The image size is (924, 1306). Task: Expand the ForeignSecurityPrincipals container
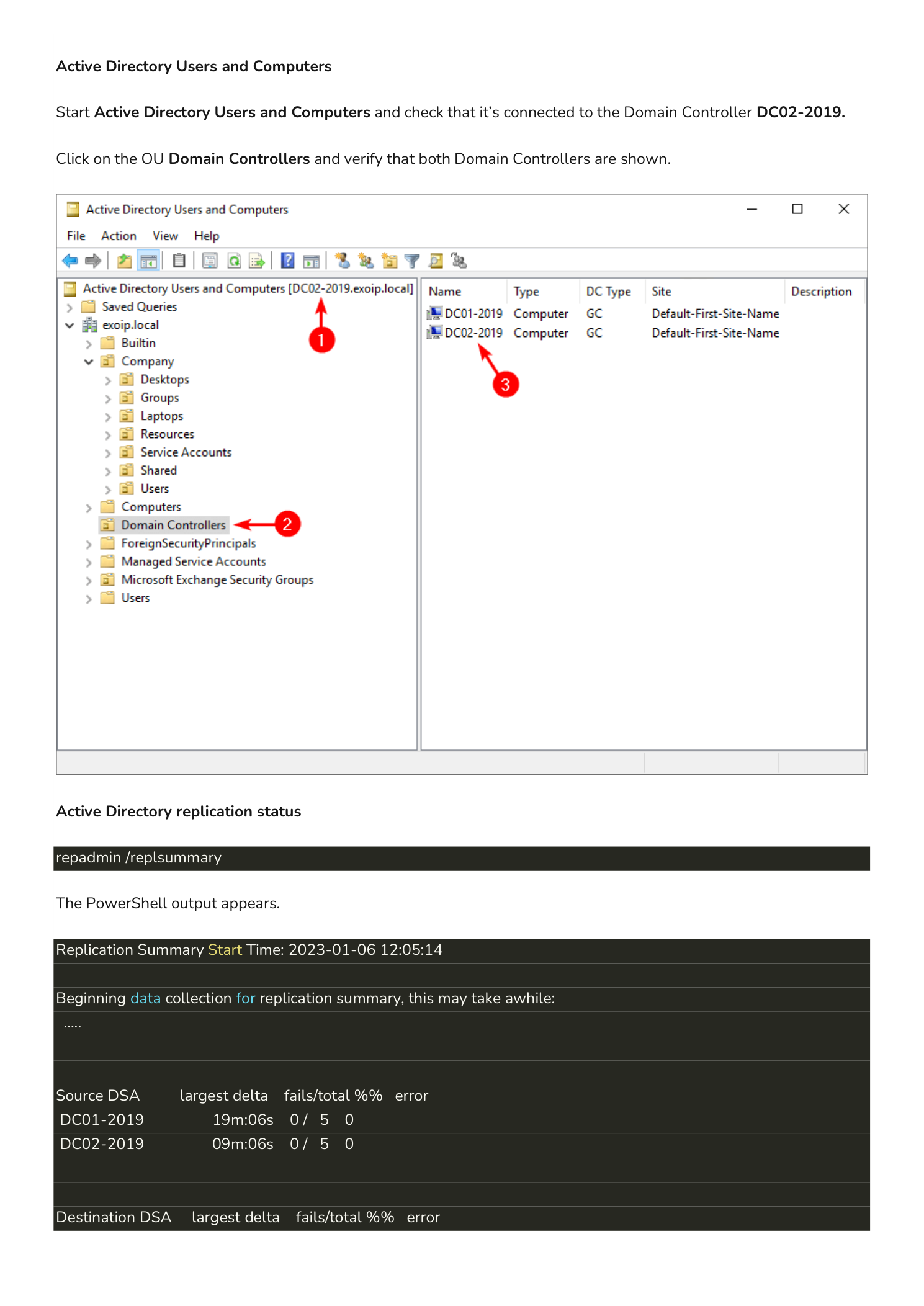[89, 544]
